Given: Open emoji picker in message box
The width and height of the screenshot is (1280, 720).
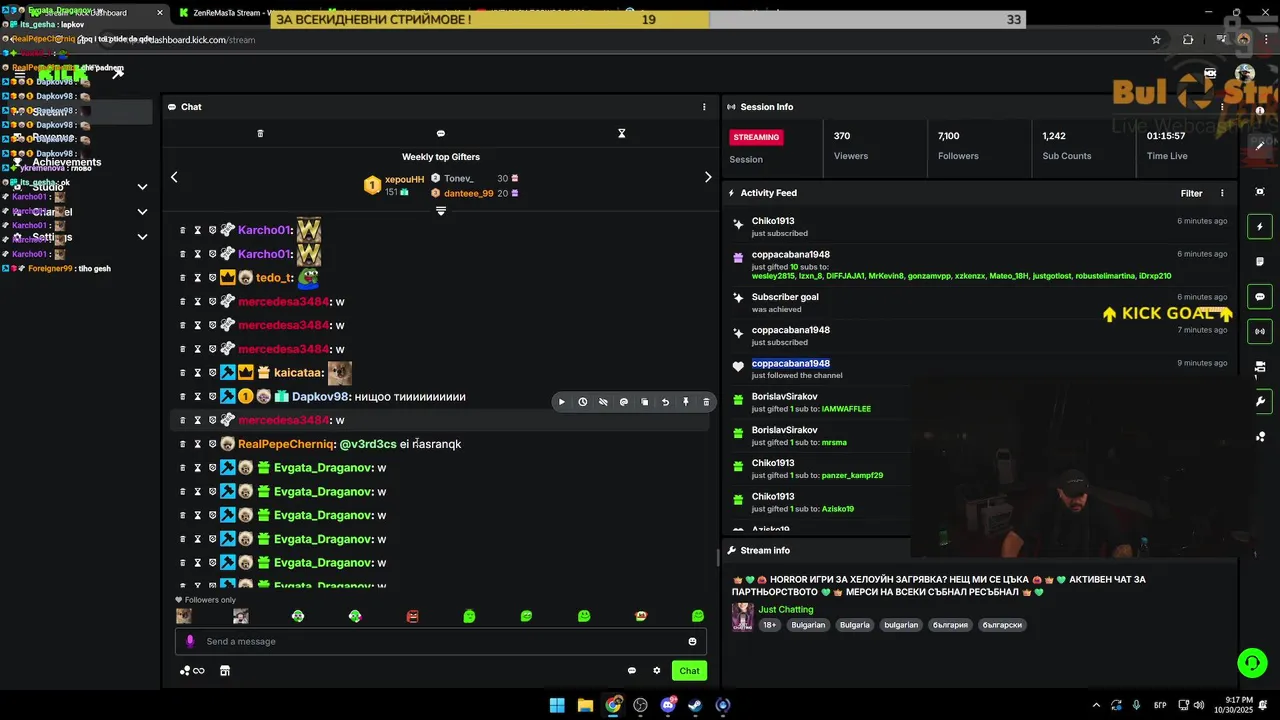Looking at the screenshot, I should (x=692, y=642).
